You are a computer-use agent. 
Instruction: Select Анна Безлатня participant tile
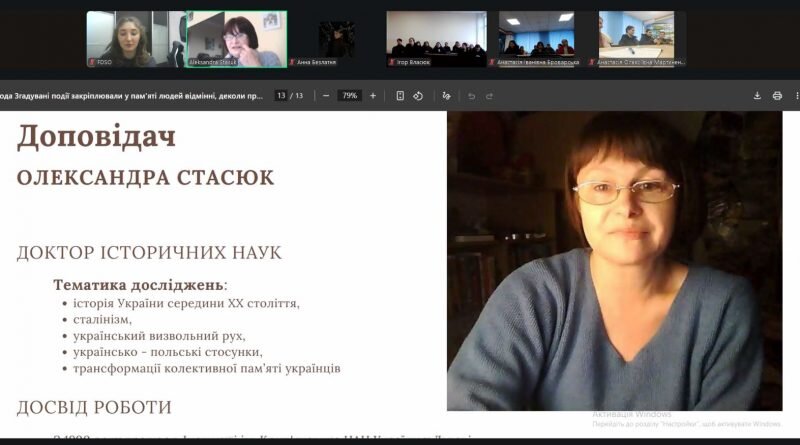tap(336, 39)
